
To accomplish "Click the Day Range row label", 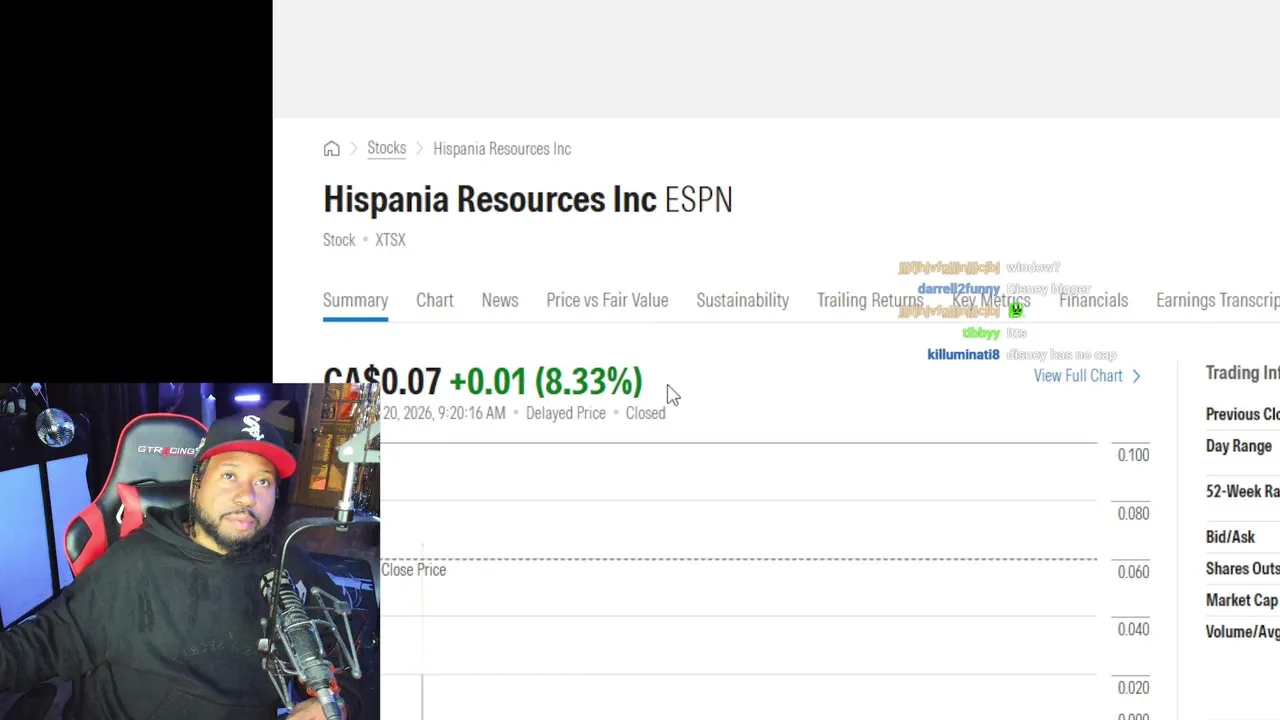I will pyautogui.click(x=1239, y=446).
